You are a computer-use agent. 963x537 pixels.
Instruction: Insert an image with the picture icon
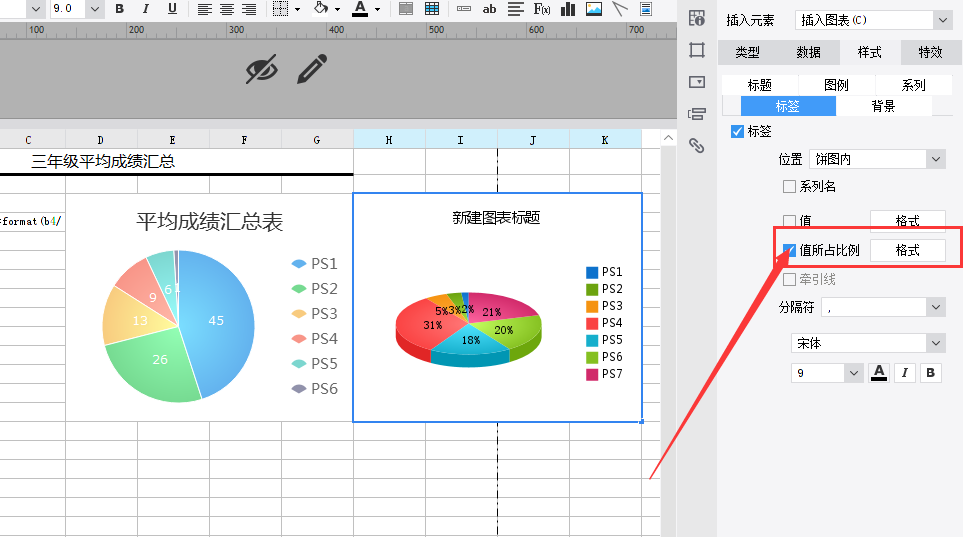tap(594, 9)
